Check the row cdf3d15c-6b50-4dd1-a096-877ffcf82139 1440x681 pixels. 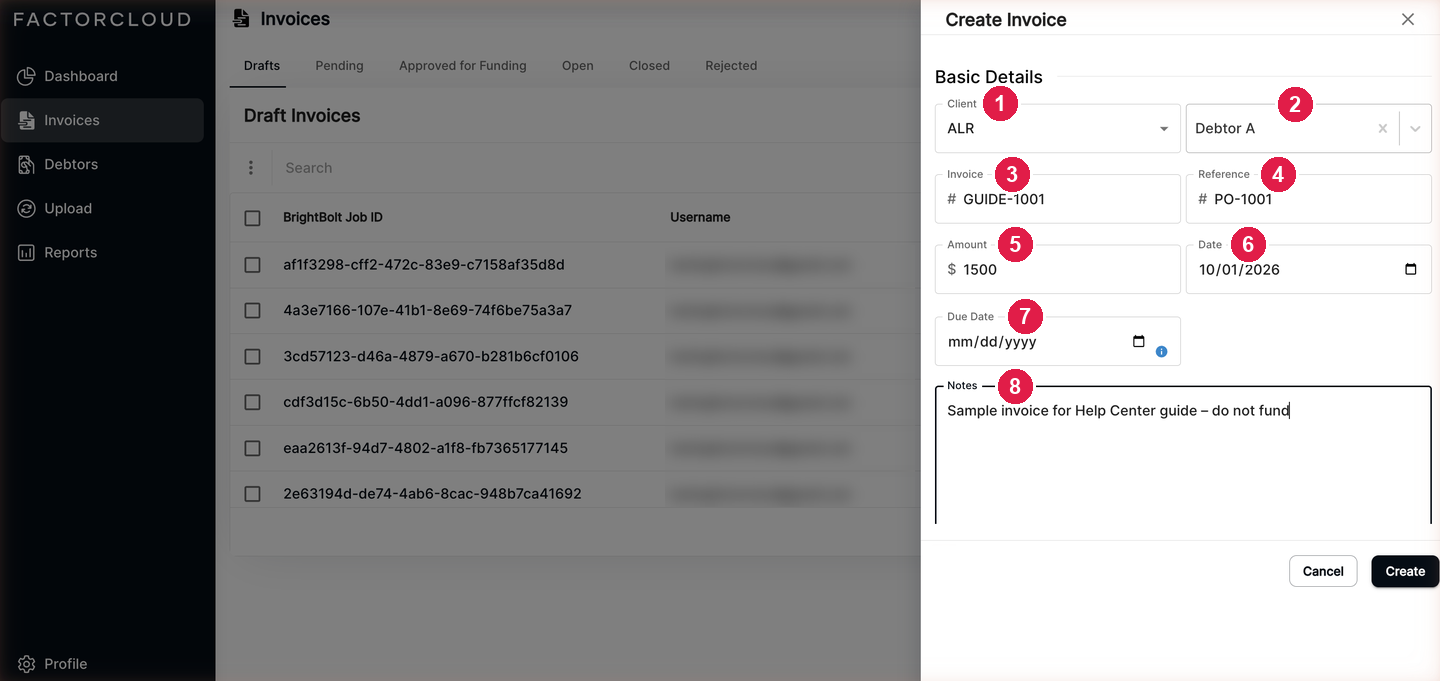pyautogui.click(x=252, y=402)
